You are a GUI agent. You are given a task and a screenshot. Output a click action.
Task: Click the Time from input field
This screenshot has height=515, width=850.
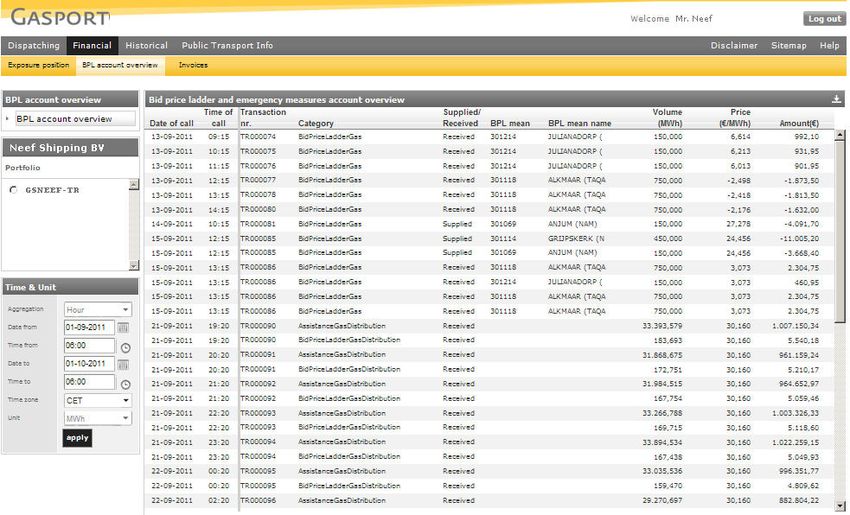point(89,346)
